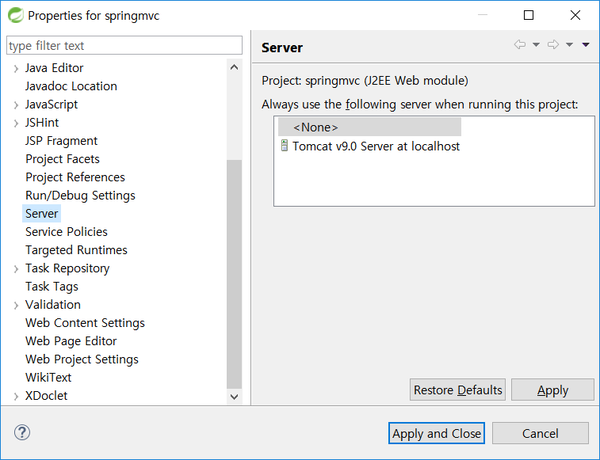Select Java Editor in the tree

(54, 68)
